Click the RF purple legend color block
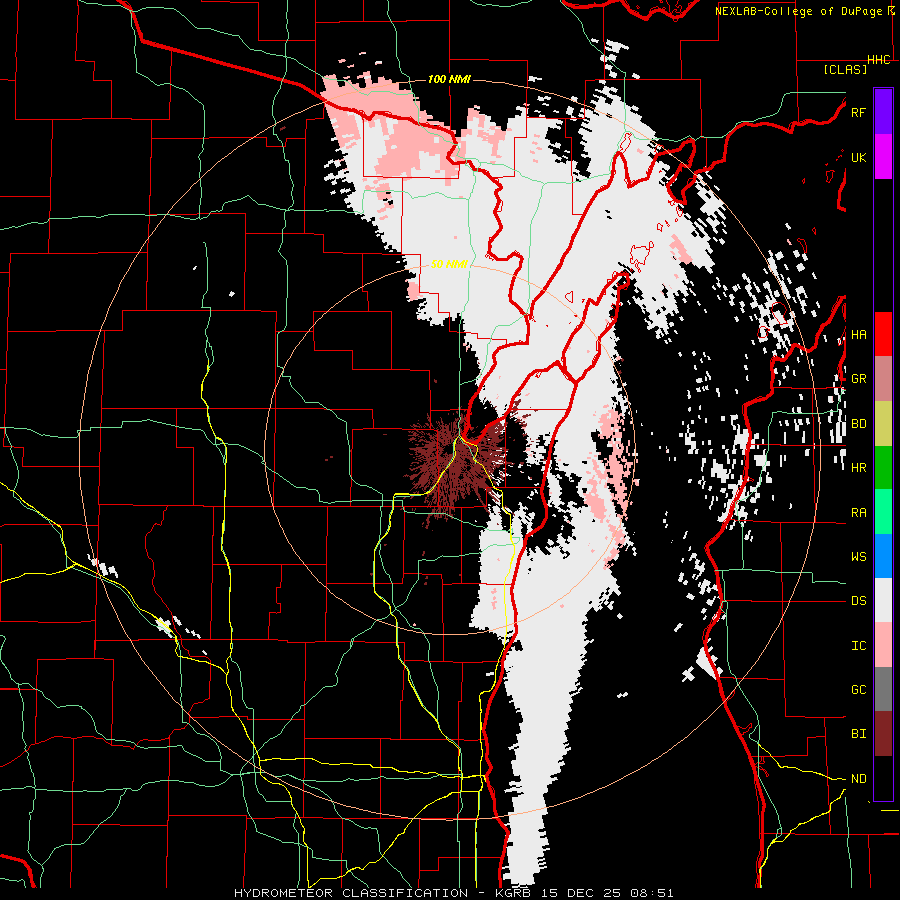The image size is (900, 900). point(883,111)
